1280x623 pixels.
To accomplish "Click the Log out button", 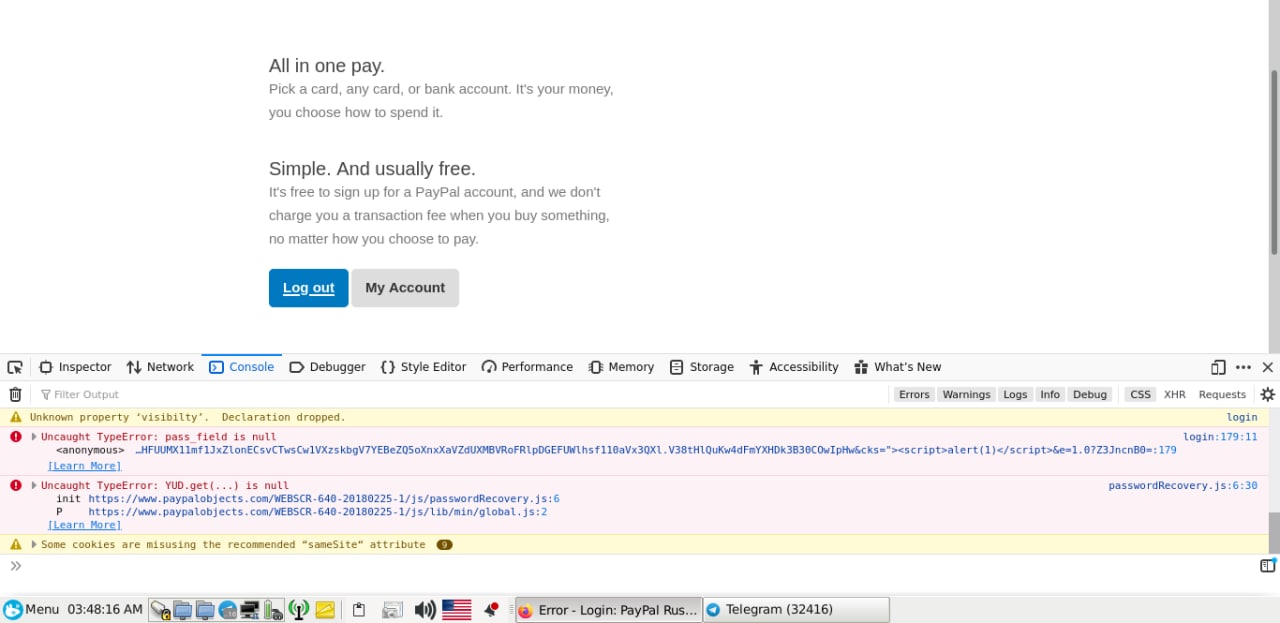I will (x=308, y=288).
